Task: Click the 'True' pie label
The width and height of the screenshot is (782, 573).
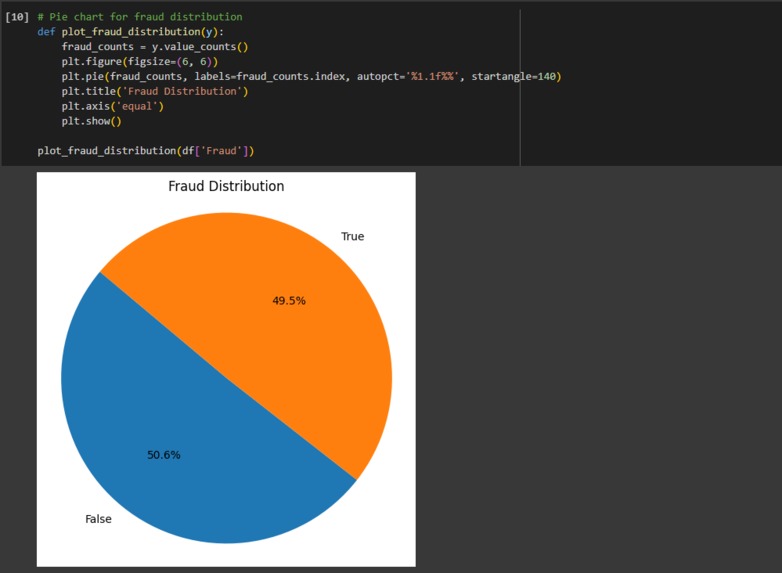Action: pyautogui.click(x=353, y=236)
